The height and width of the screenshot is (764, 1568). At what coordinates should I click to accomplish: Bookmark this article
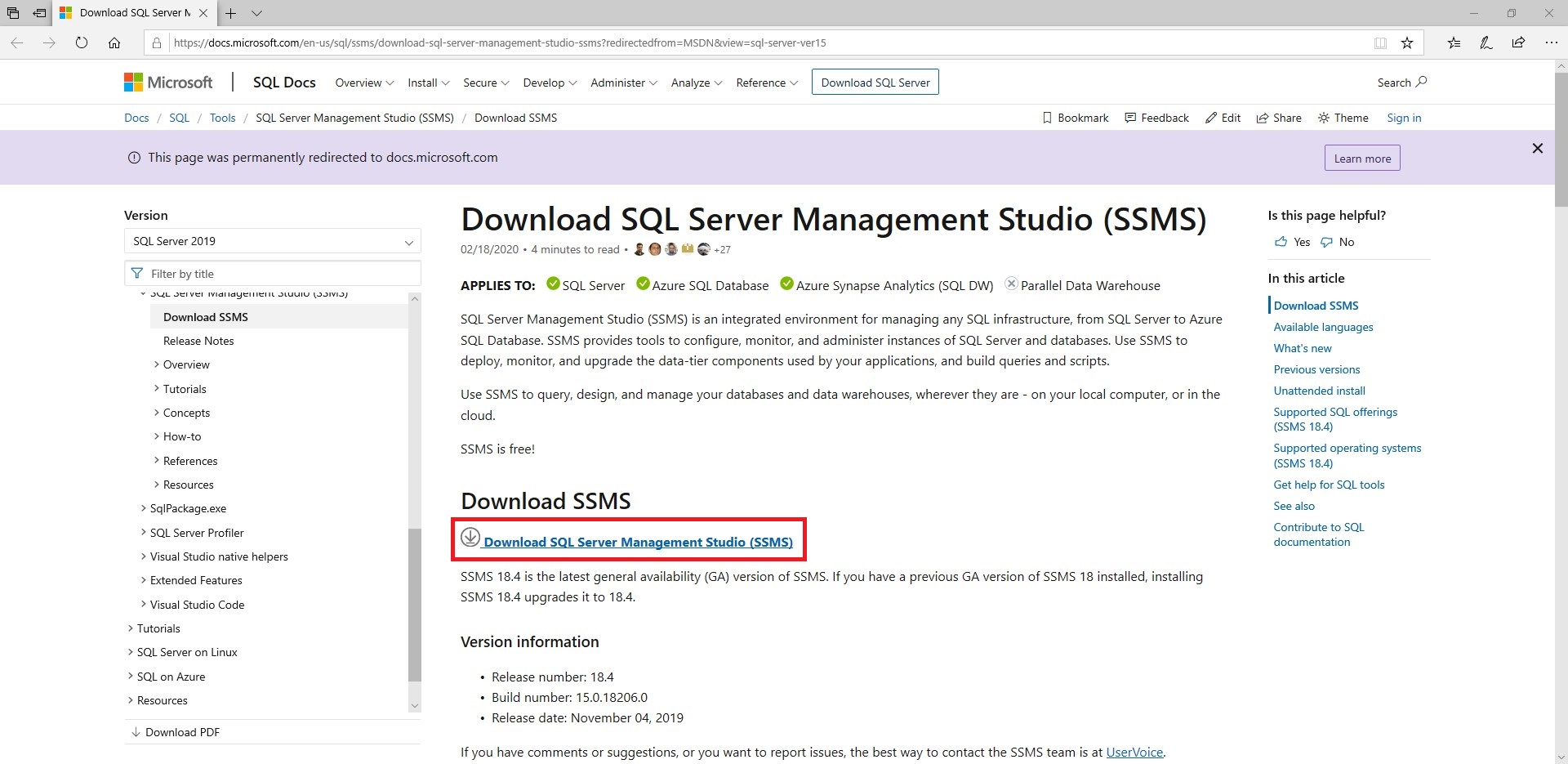click(1075, 117)
